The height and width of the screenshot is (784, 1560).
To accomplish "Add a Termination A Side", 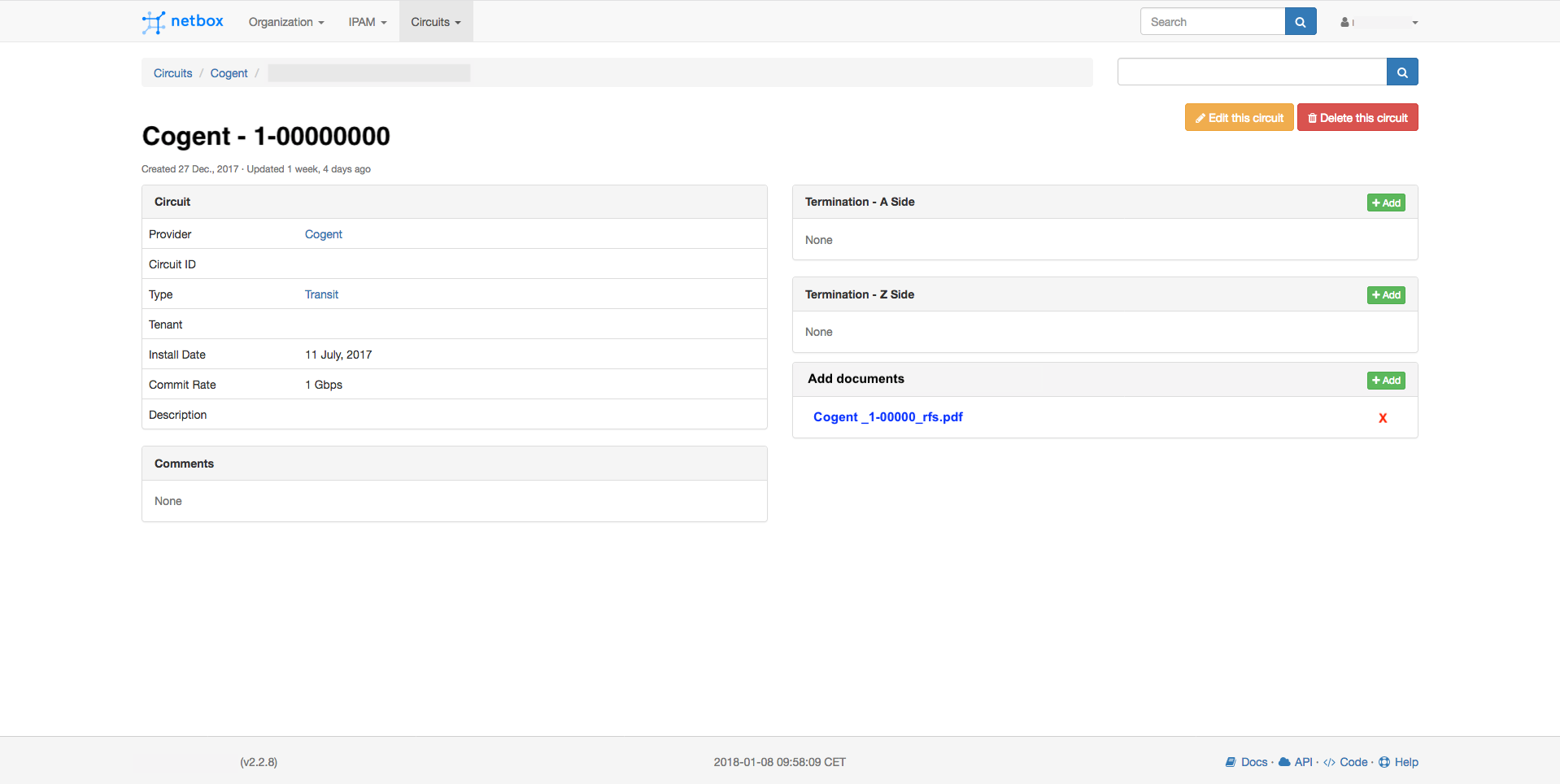I will tap(1386, 203).
